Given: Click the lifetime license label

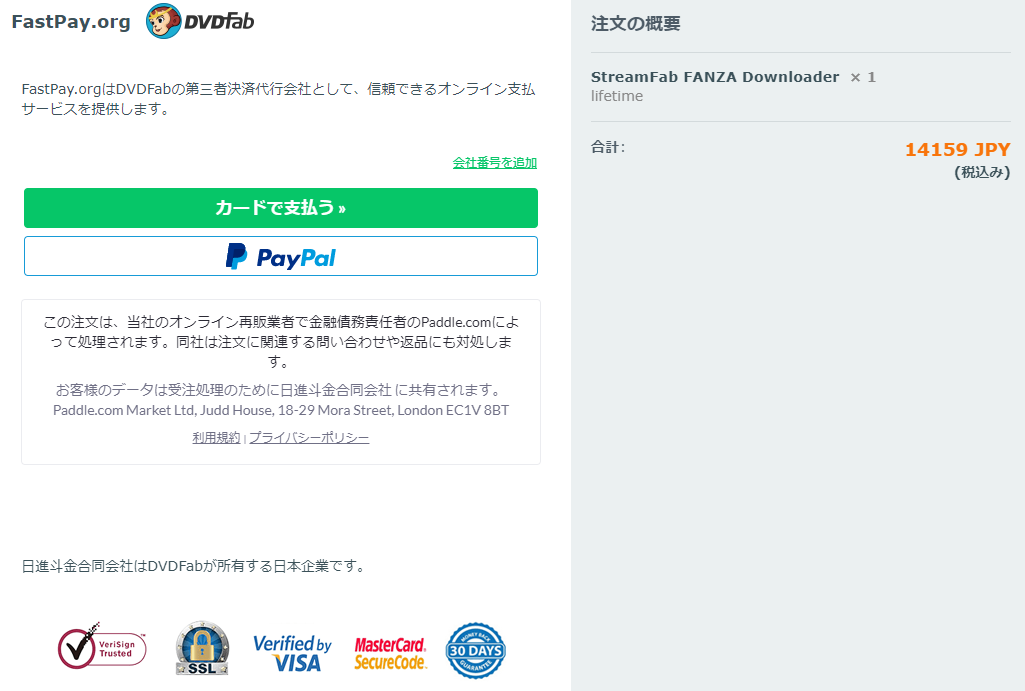Looking at the screenshot, I should click(x=617, y=96).
